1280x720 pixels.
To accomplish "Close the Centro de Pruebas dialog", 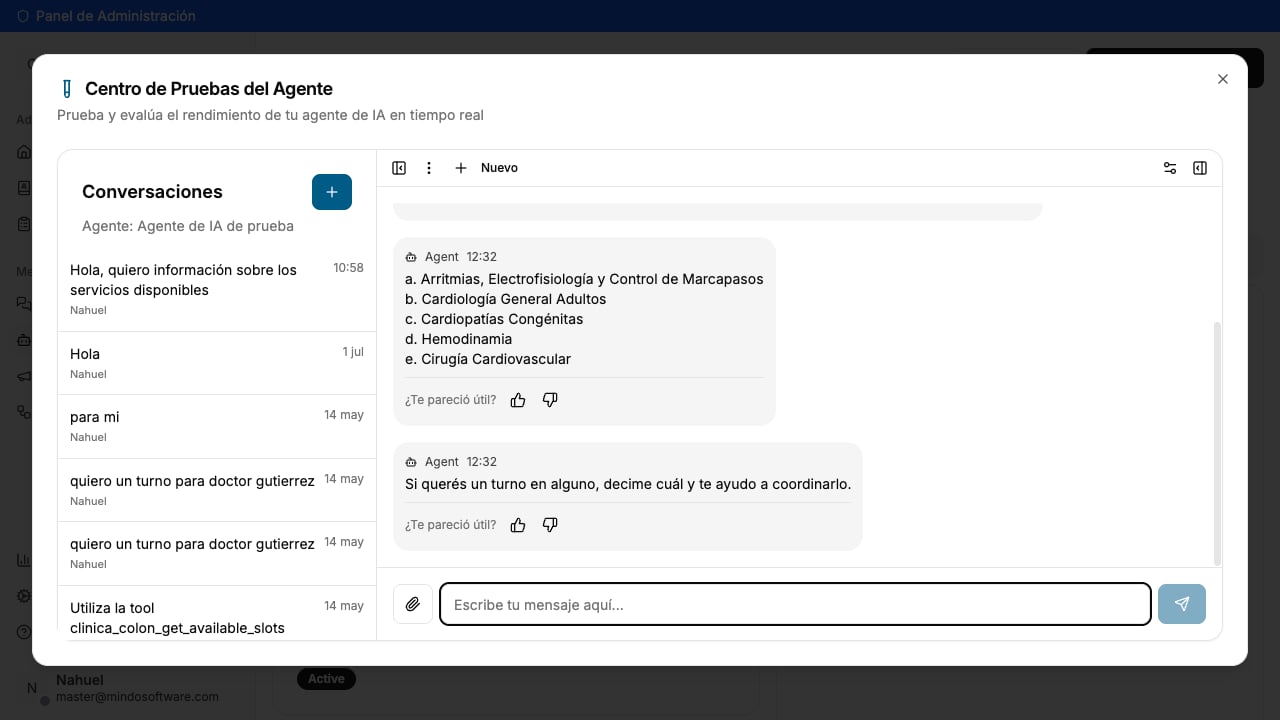I will click(1222, 79).
